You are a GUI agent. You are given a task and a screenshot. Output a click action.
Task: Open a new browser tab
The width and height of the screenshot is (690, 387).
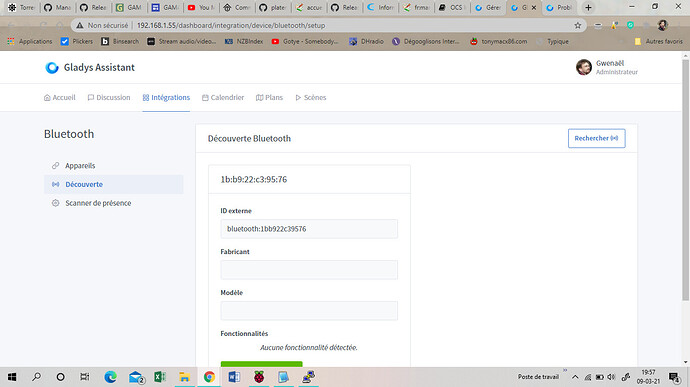point(588,7)
